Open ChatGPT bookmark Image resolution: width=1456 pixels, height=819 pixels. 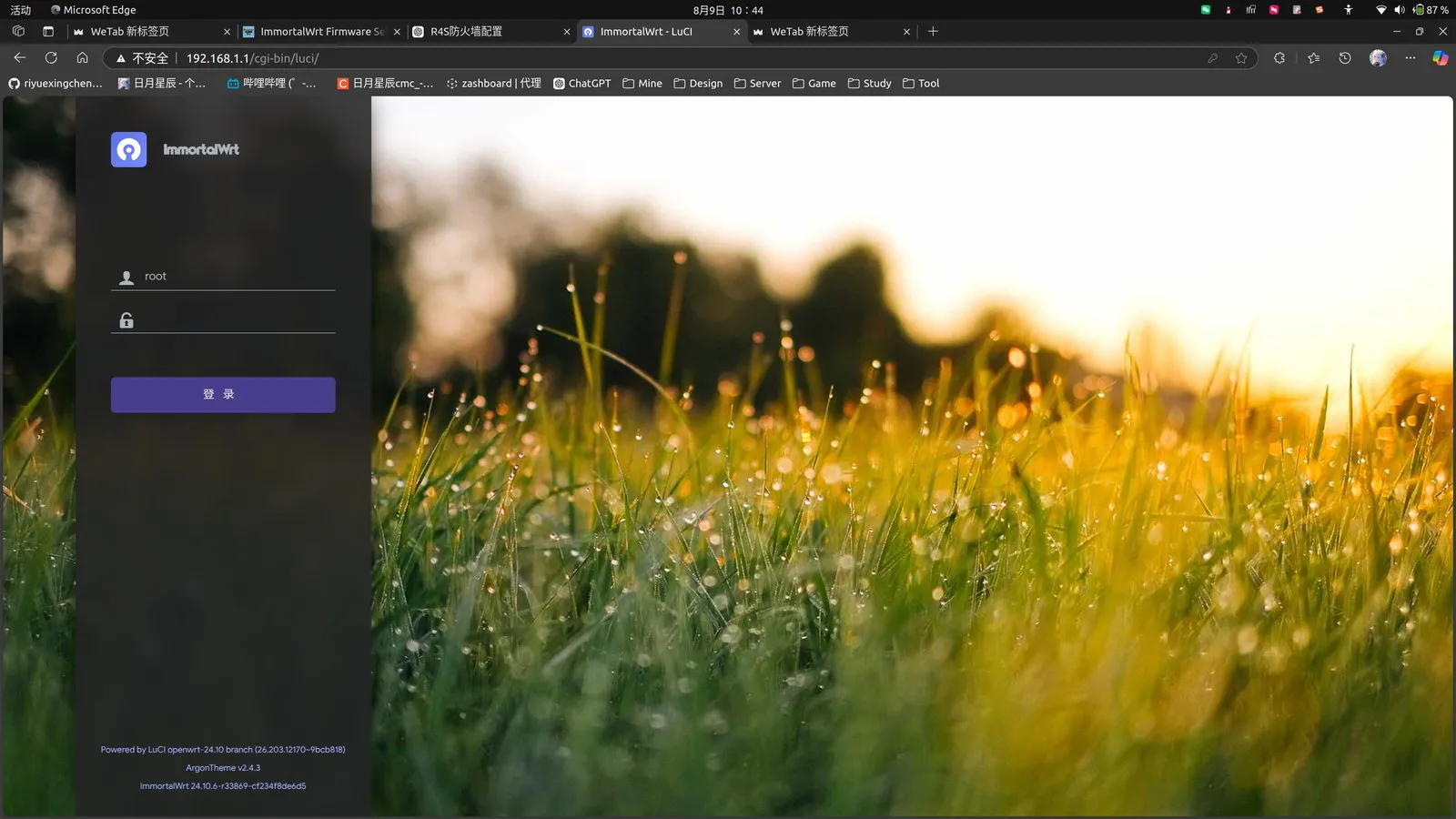click(582, 84)
